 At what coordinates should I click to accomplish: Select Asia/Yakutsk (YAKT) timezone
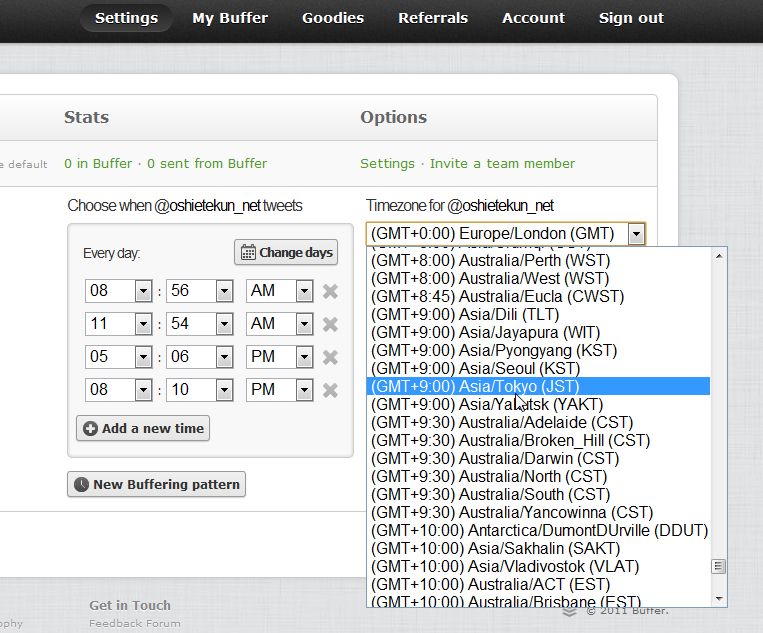pyautogui.click(x=538, y=404)
